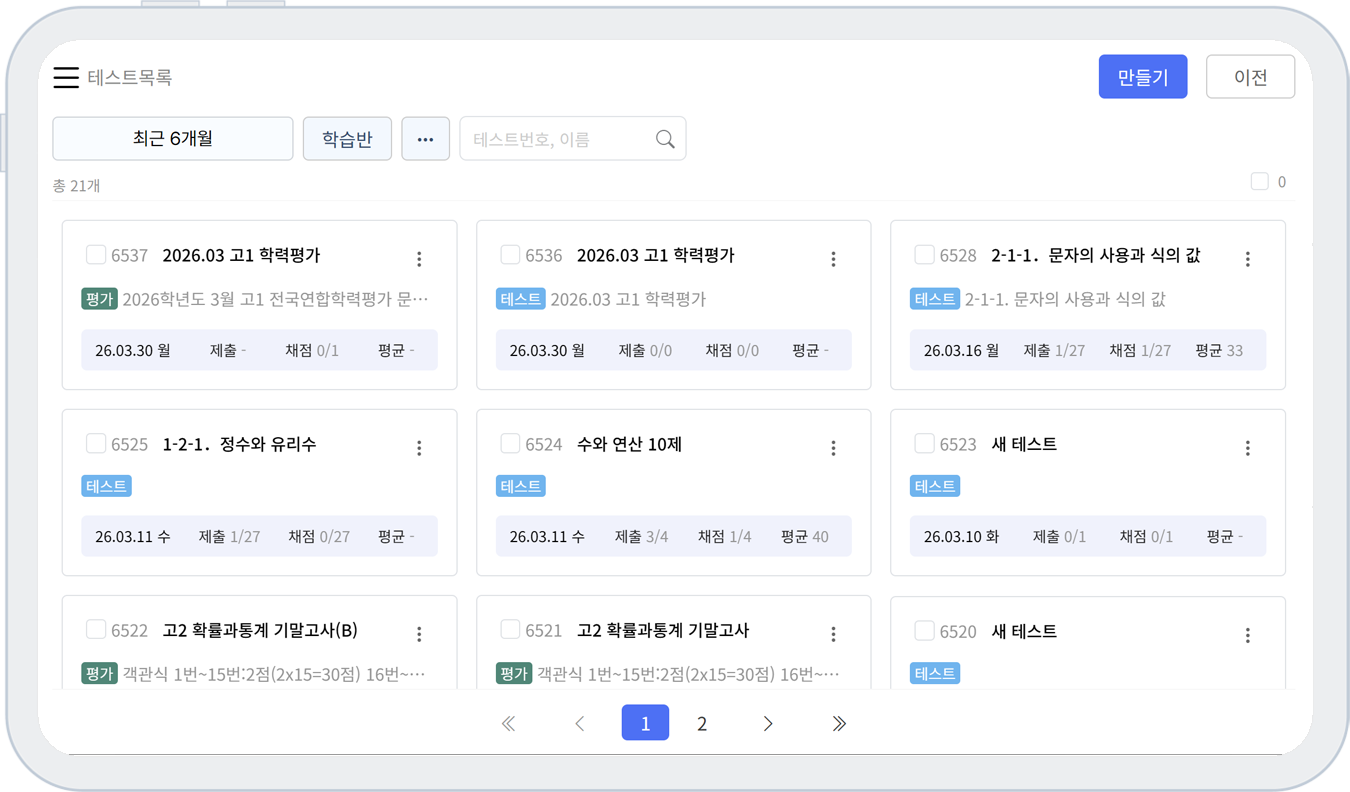Screen dimensions: 1350x792
Task: Tick the checkbox for test 6524
Action: point(510,443)
